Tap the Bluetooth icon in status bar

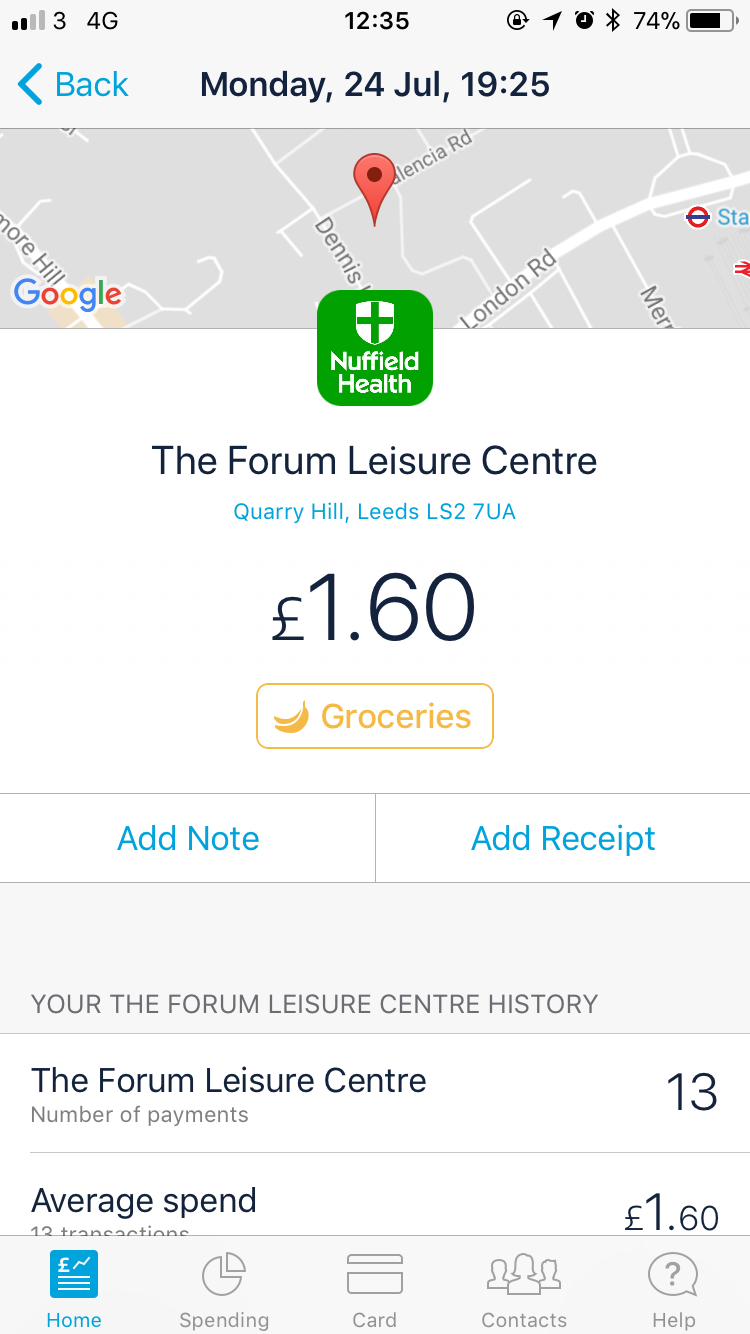(613, 20)
